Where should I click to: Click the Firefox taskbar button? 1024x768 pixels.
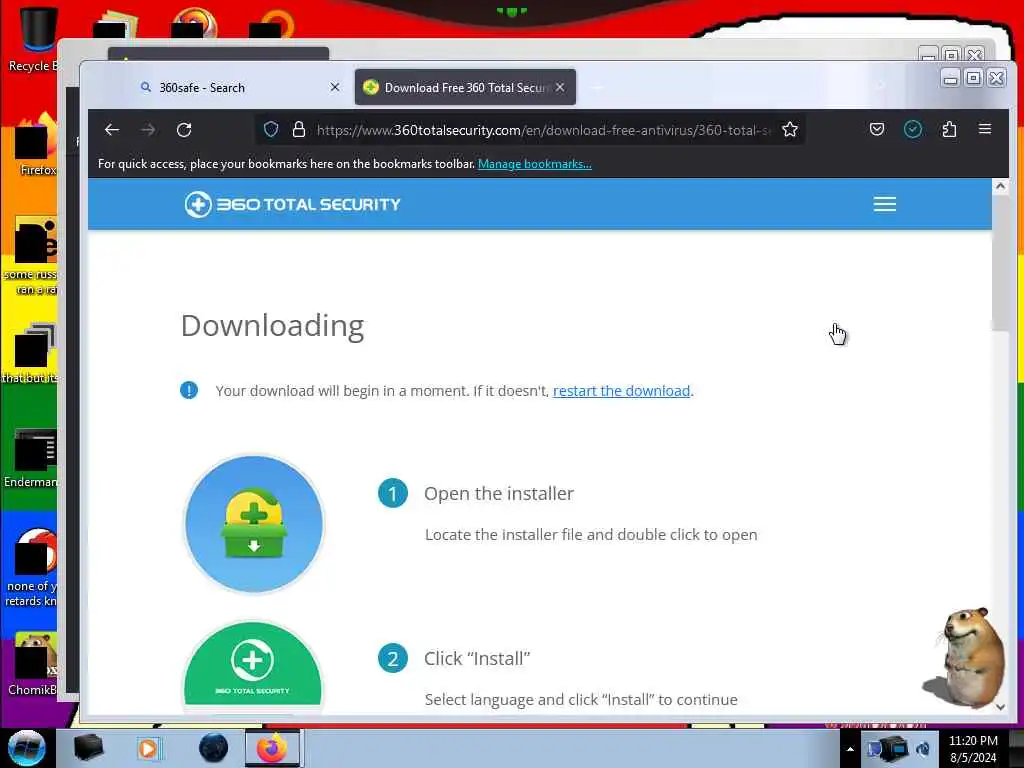pos(272,748)
